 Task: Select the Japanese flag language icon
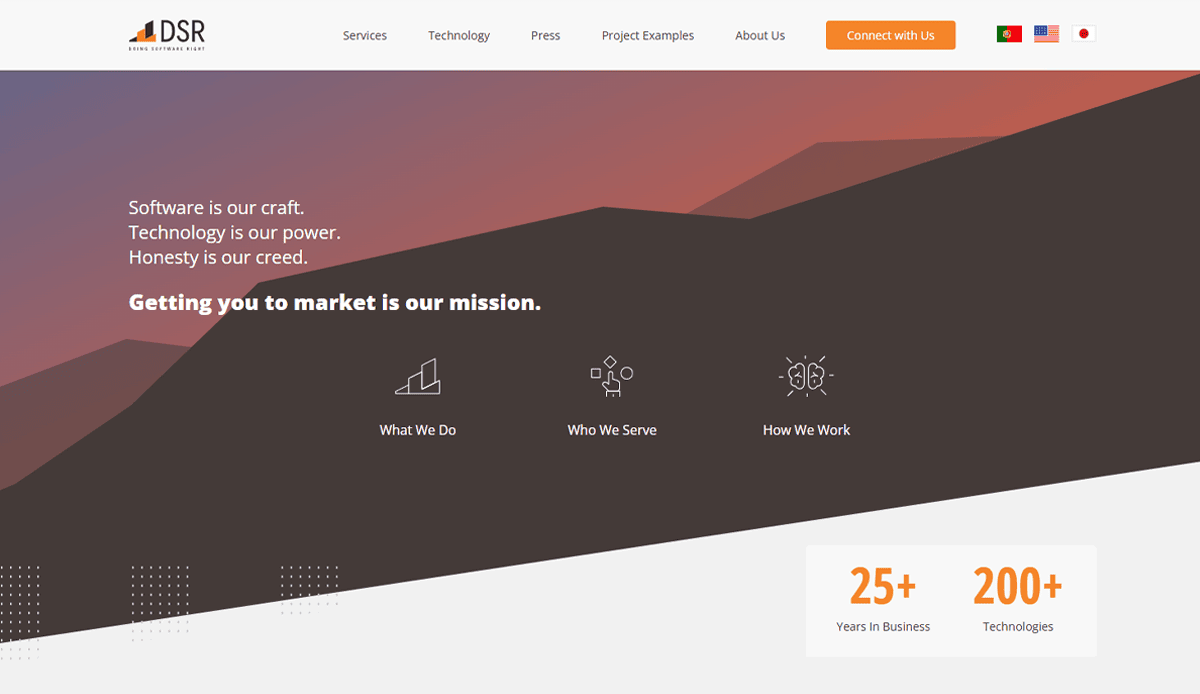pos(1084,32)
